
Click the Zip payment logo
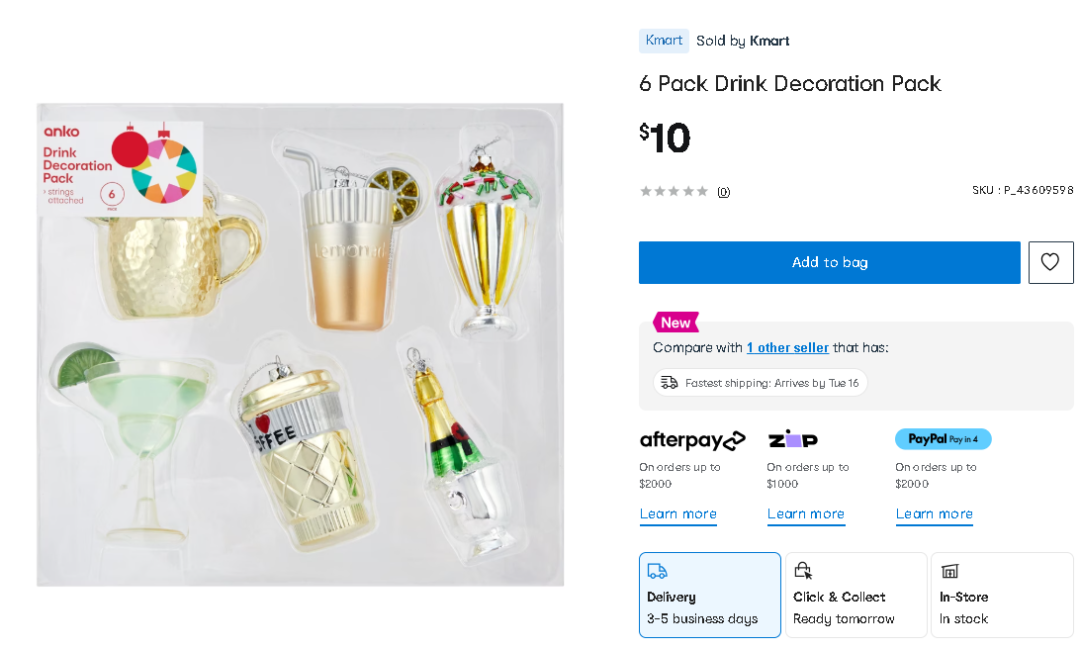(x=793, y=439)
